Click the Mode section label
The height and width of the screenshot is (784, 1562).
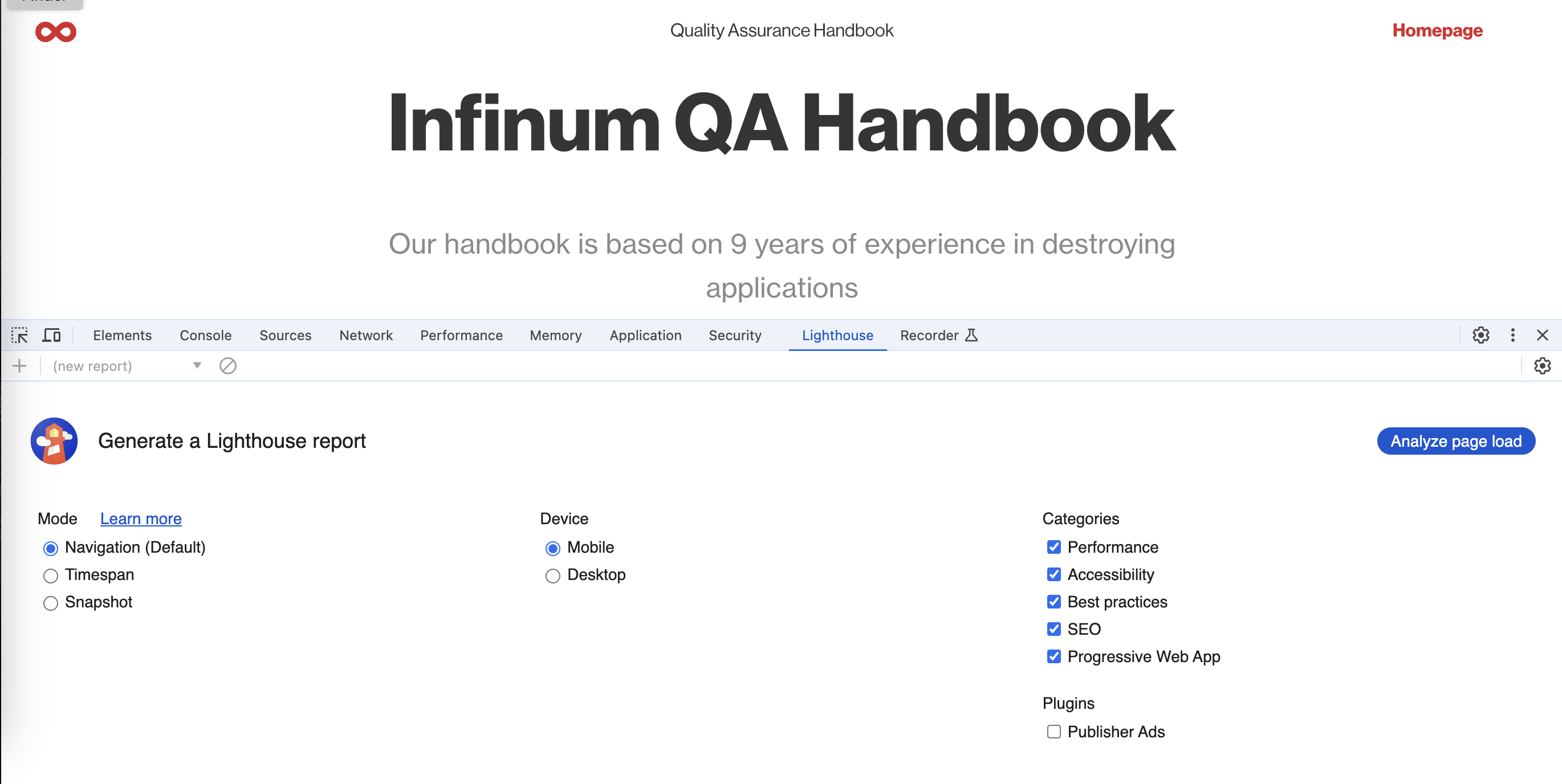(58, 518)
